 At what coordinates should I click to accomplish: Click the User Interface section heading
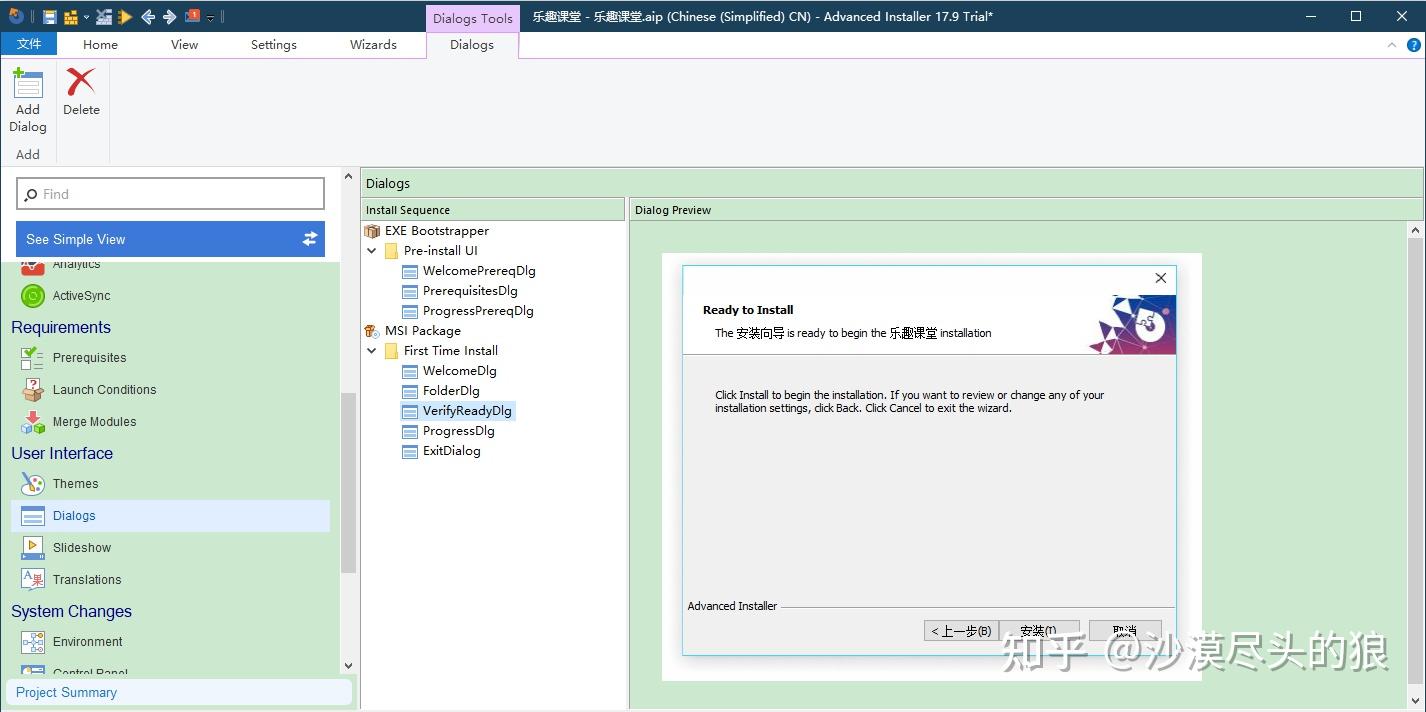(62, 453)
